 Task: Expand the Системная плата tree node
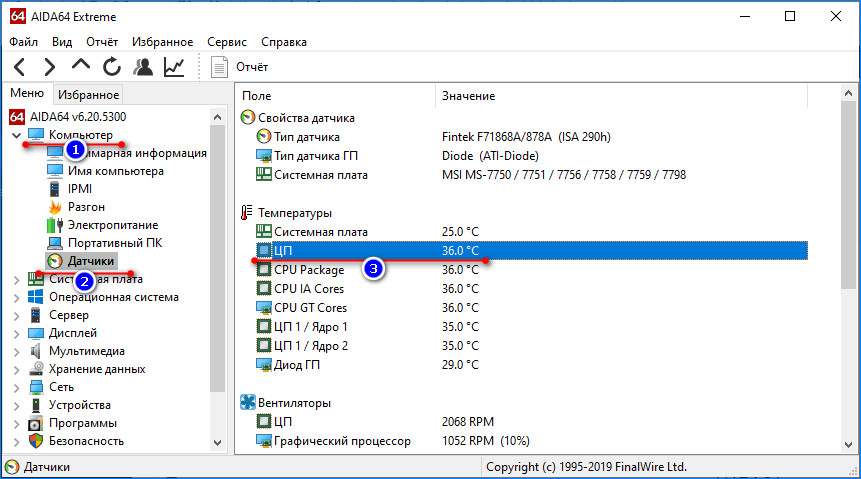point(16,280)
